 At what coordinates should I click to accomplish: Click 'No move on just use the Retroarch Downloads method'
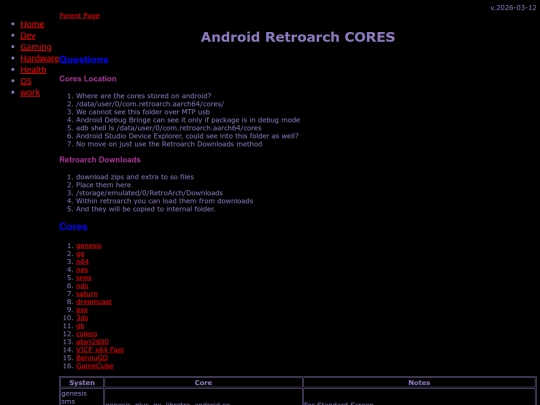169,144
